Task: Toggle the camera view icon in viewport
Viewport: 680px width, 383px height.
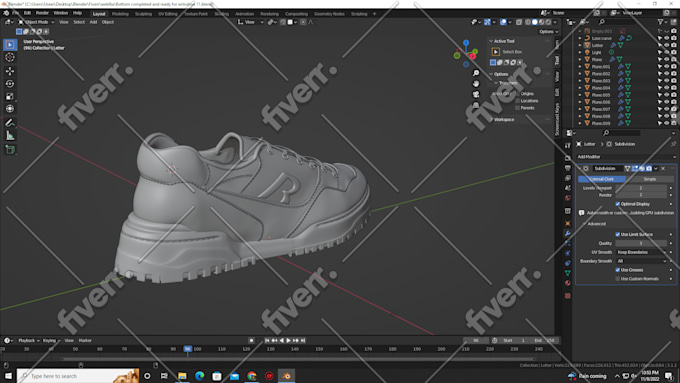Action: click(476, 94)
